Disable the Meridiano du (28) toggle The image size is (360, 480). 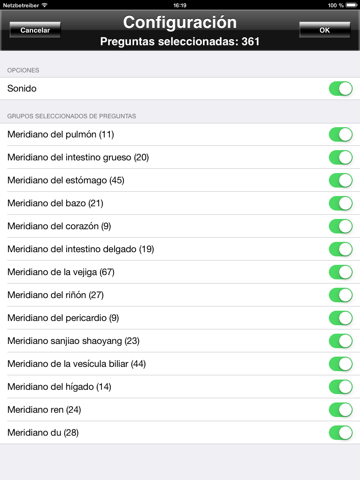[x=341, y=433]
